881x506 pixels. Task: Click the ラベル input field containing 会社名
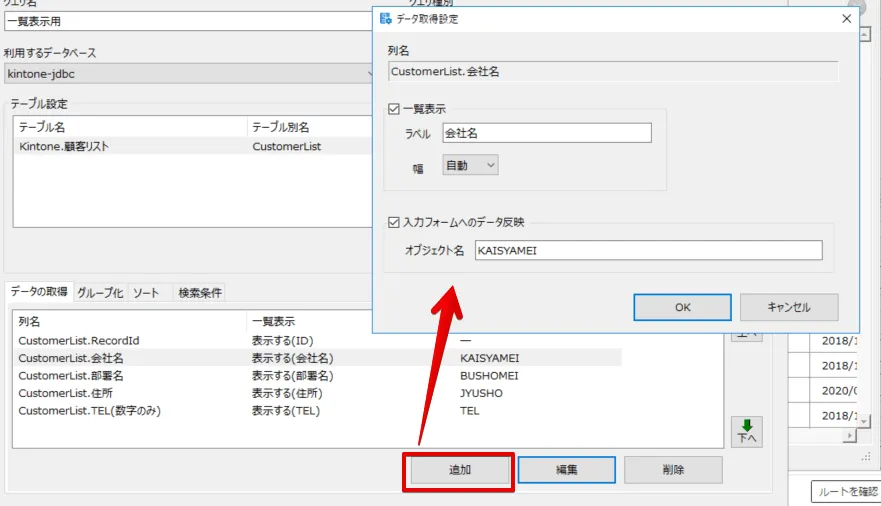coord(547,133)
